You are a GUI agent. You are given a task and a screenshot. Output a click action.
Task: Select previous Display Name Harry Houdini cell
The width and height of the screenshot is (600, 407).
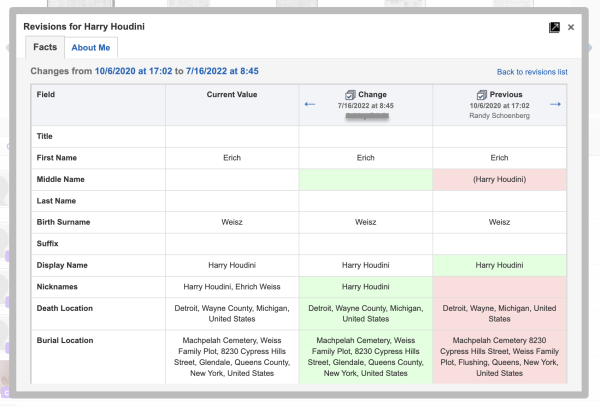tap(499, 265)
